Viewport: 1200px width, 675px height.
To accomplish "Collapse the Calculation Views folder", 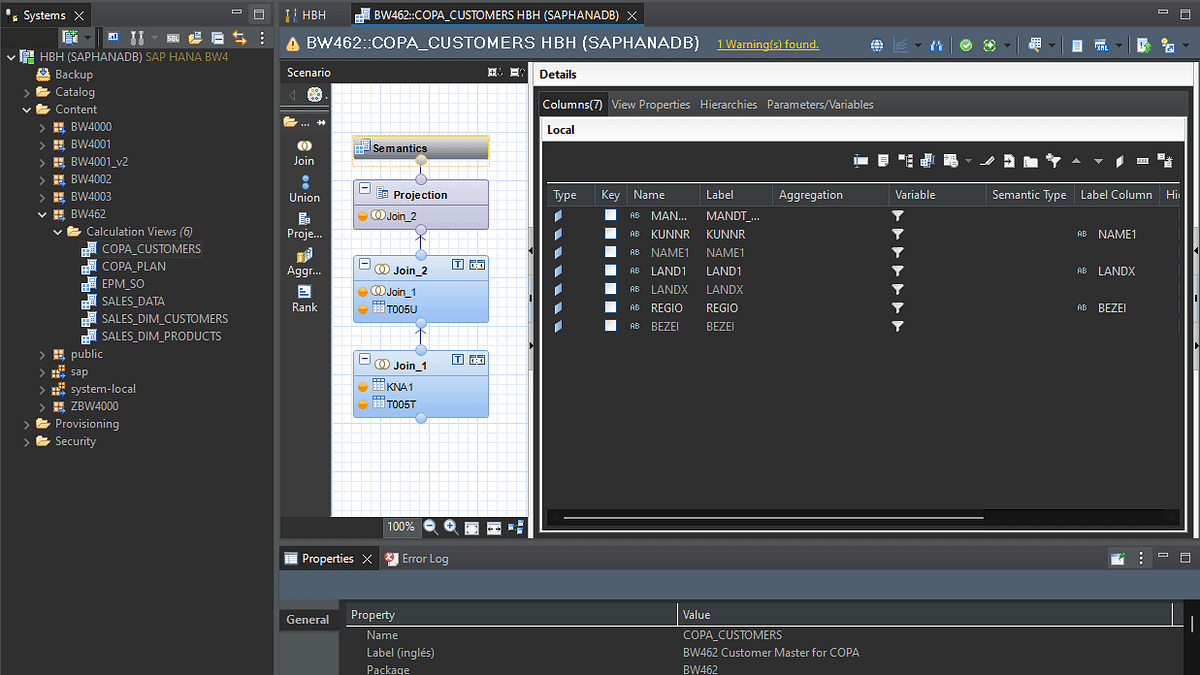I will (57, 232).
